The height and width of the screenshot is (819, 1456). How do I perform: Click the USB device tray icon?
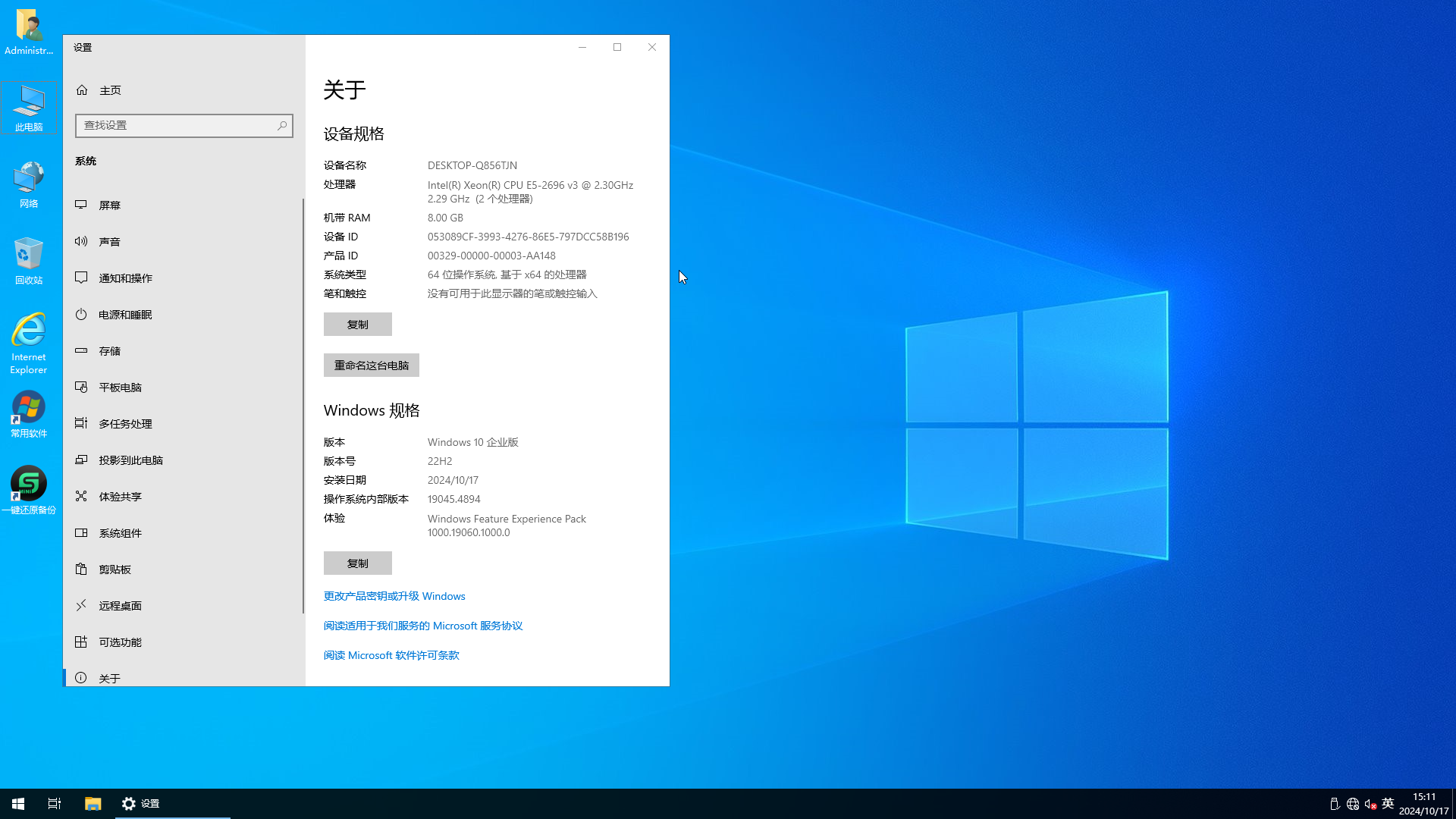point(1335,804)
